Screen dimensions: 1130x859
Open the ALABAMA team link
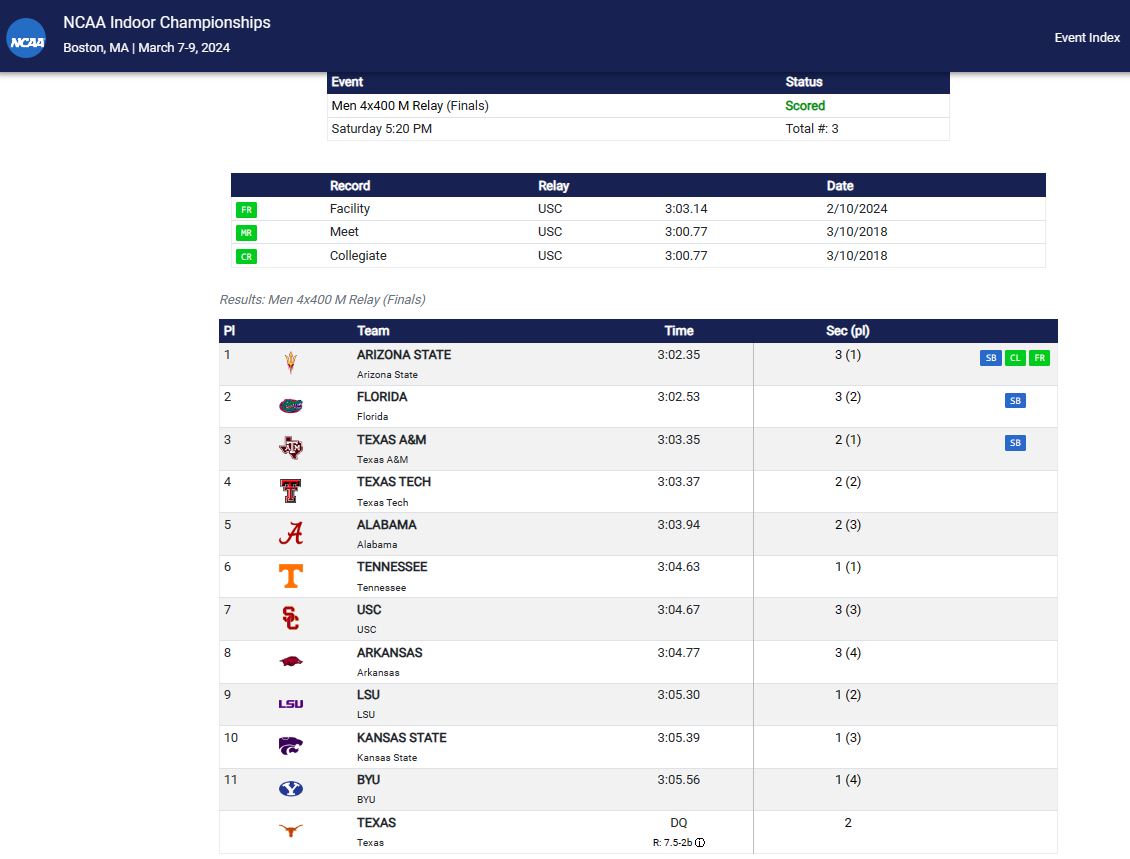tap(386, 525)
